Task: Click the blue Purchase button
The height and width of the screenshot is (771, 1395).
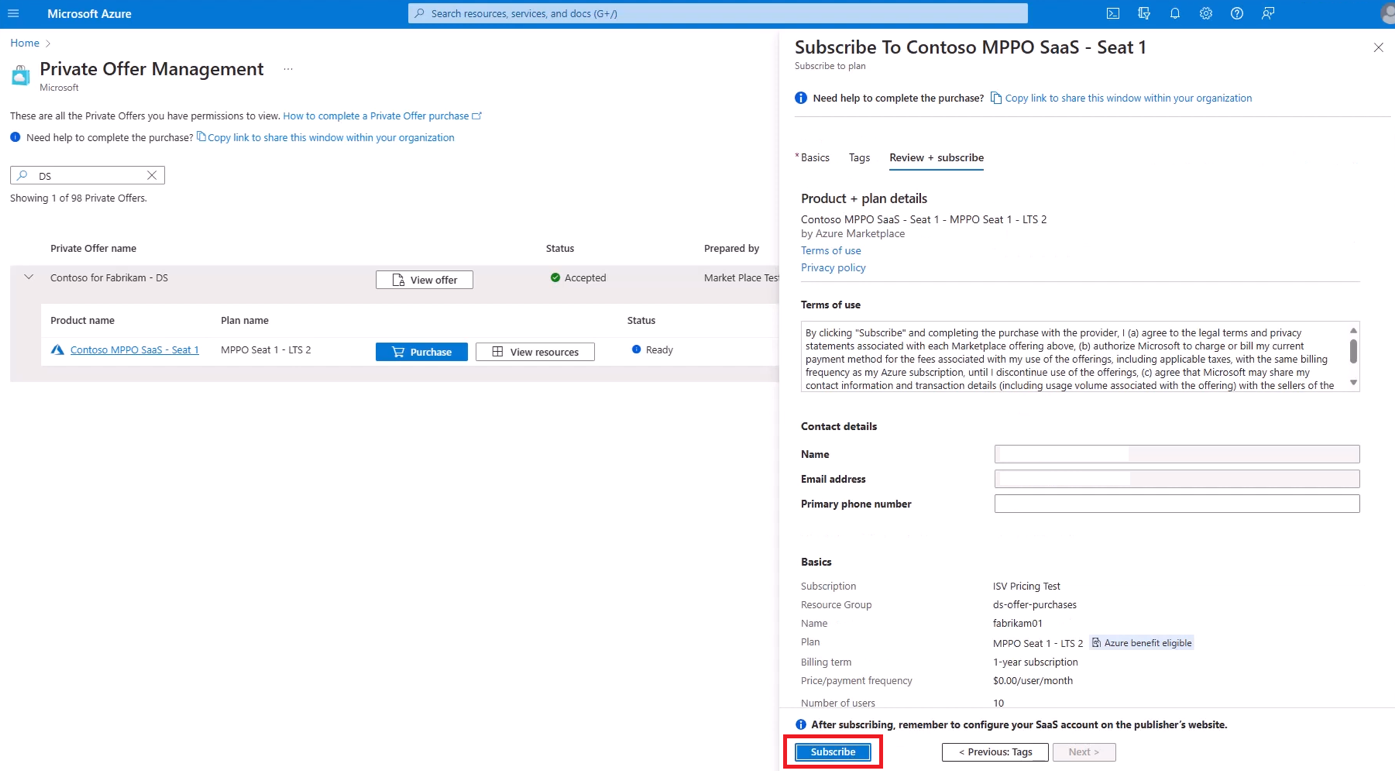Action: pyautogui.click(x=421, y=352)
